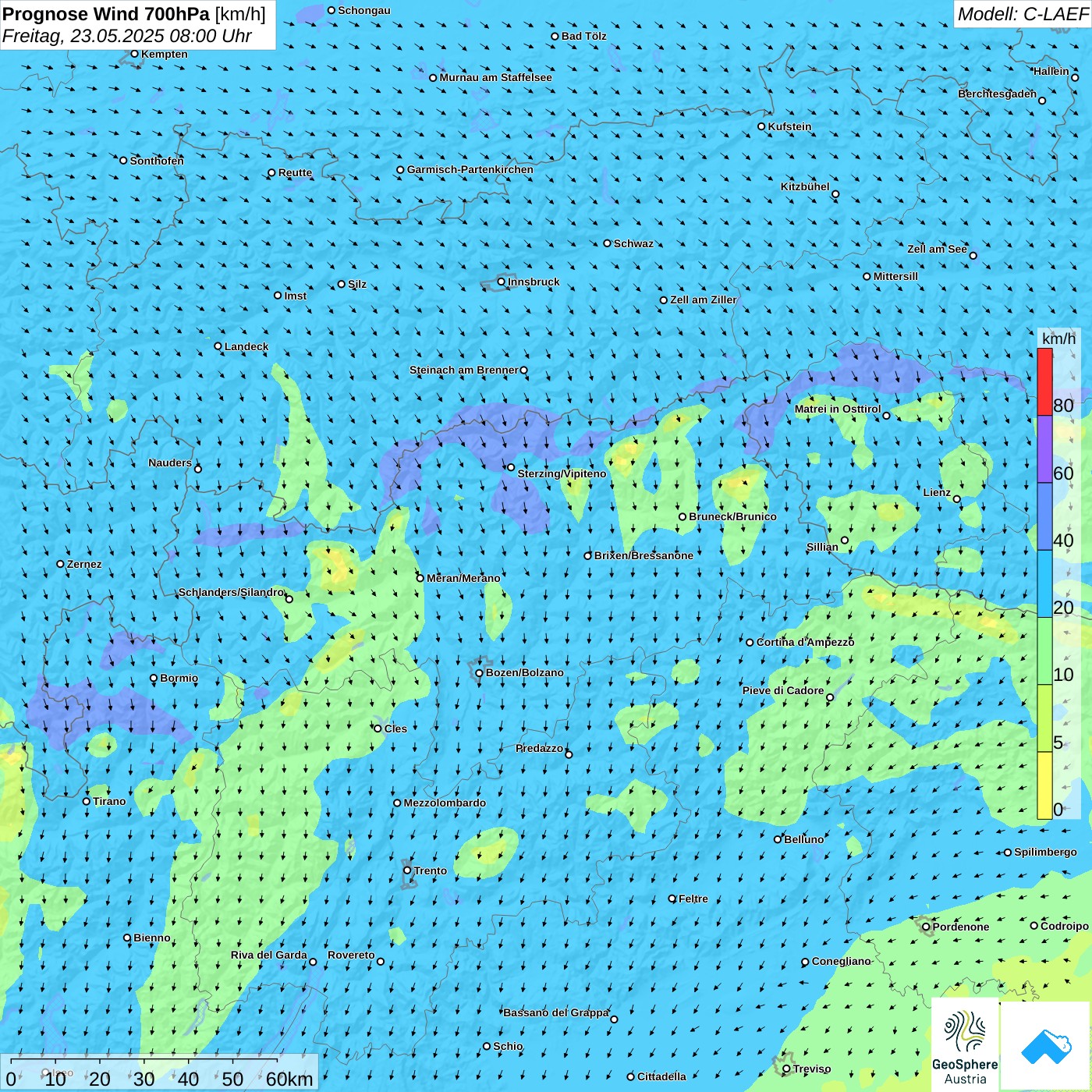Click the 'Meran/Merano' label

coord(463,578)
